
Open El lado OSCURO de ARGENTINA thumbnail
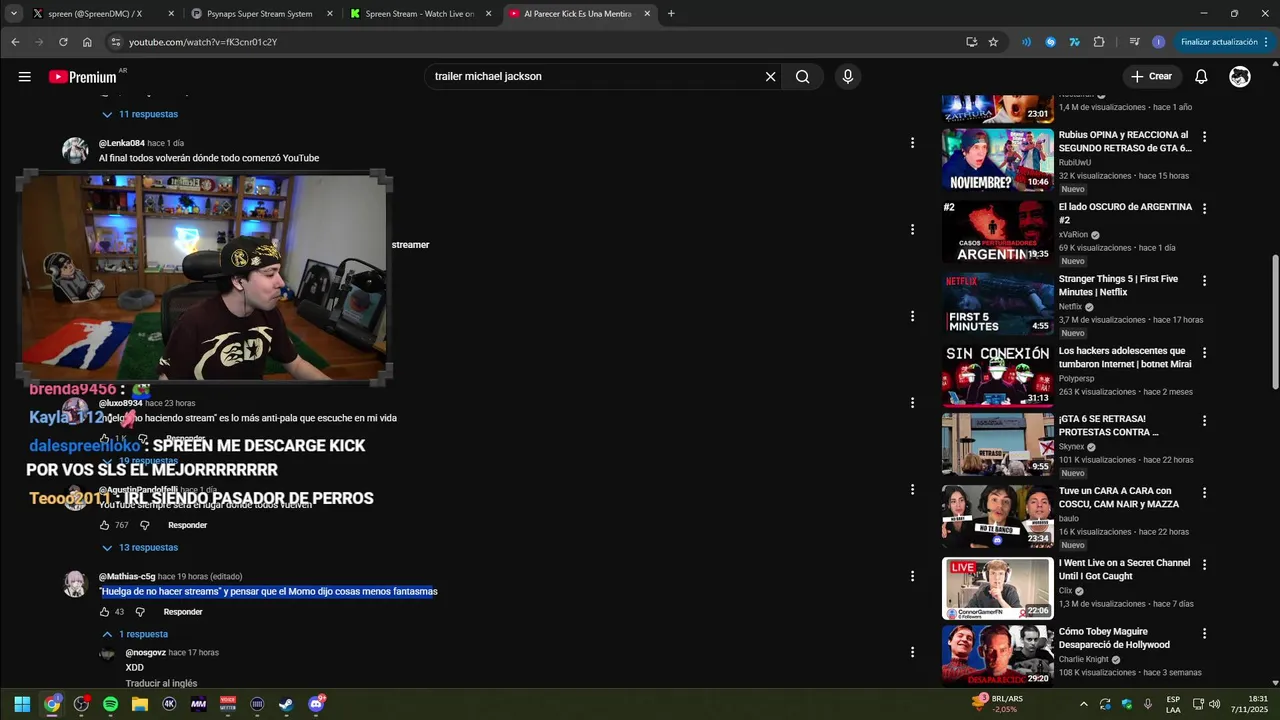point(997,232)
